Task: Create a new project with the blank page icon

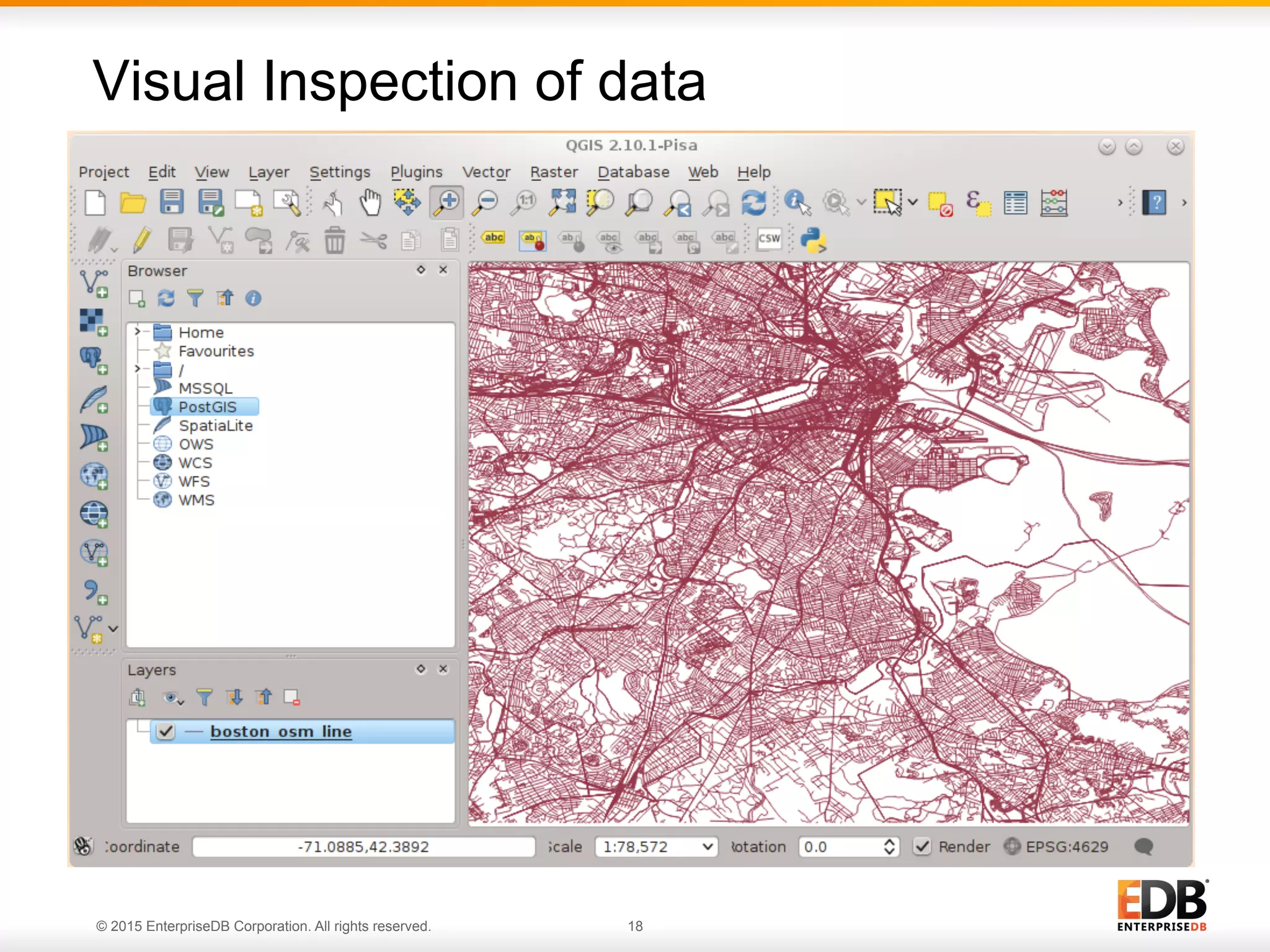Action: point(95,203)
